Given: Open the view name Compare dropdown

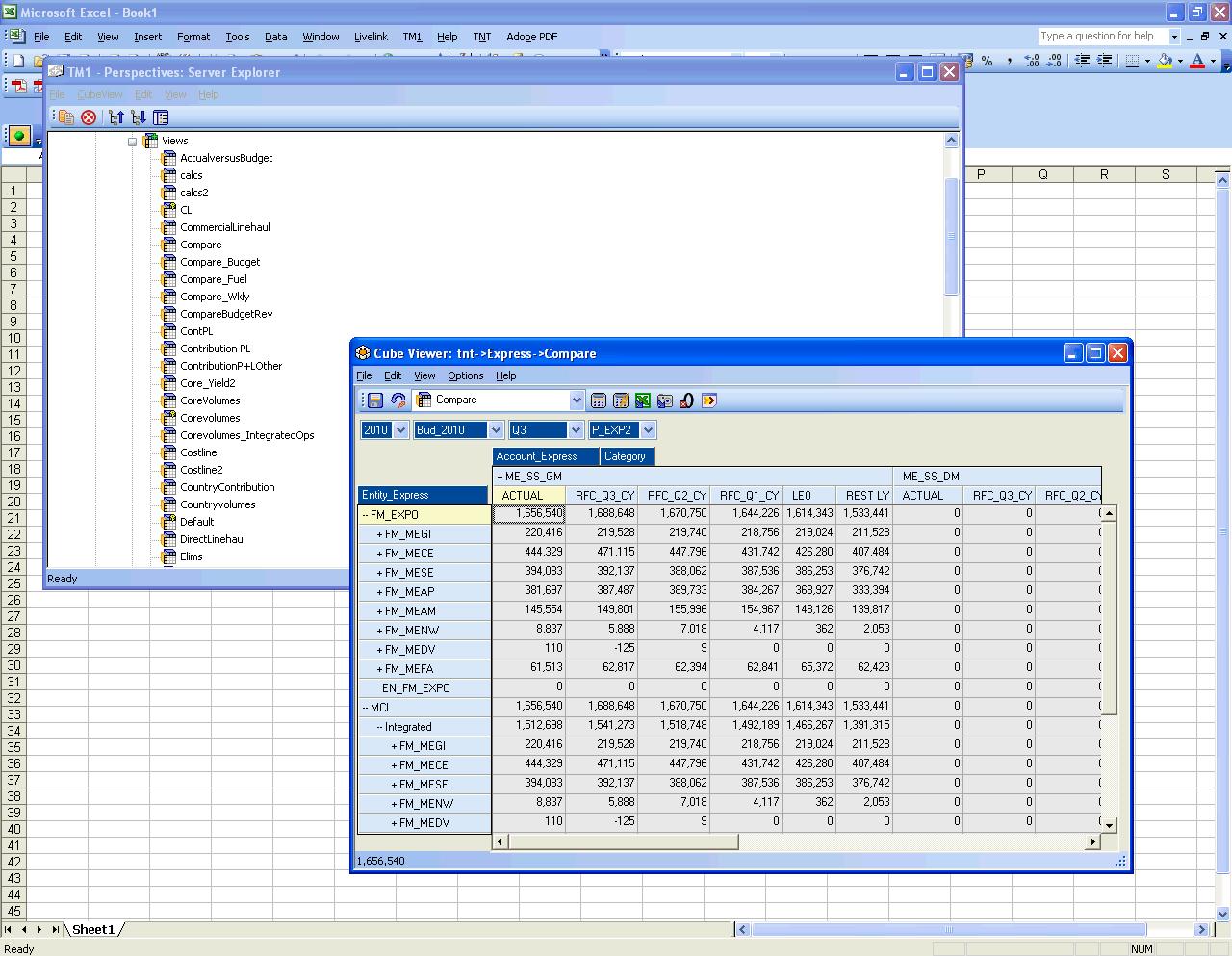Looking at the screenshot, I should pos(577,400).
